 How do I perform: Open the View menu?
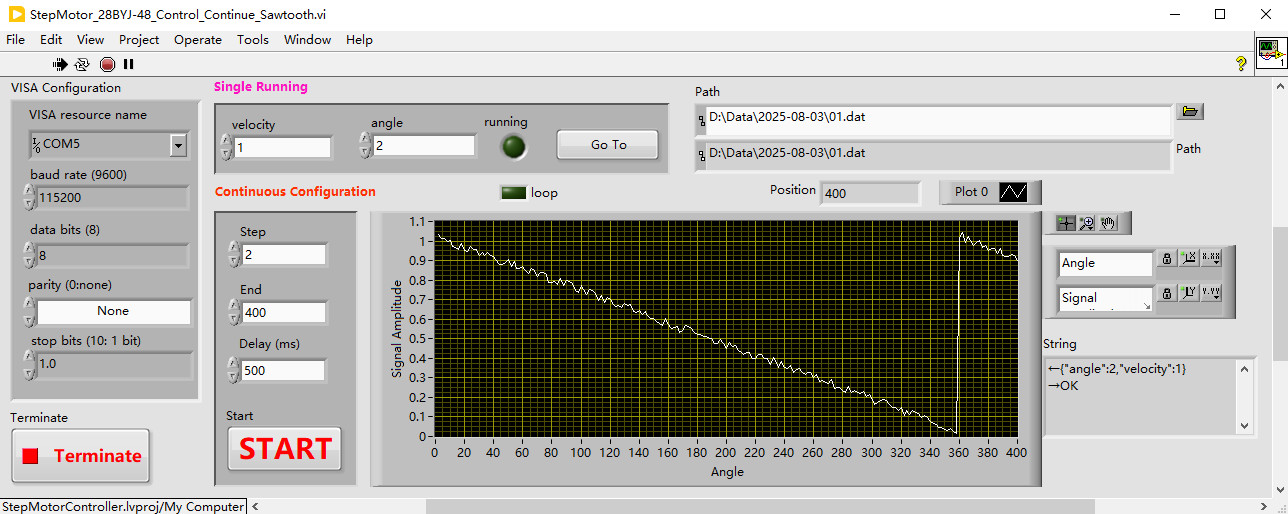(90, 40)
